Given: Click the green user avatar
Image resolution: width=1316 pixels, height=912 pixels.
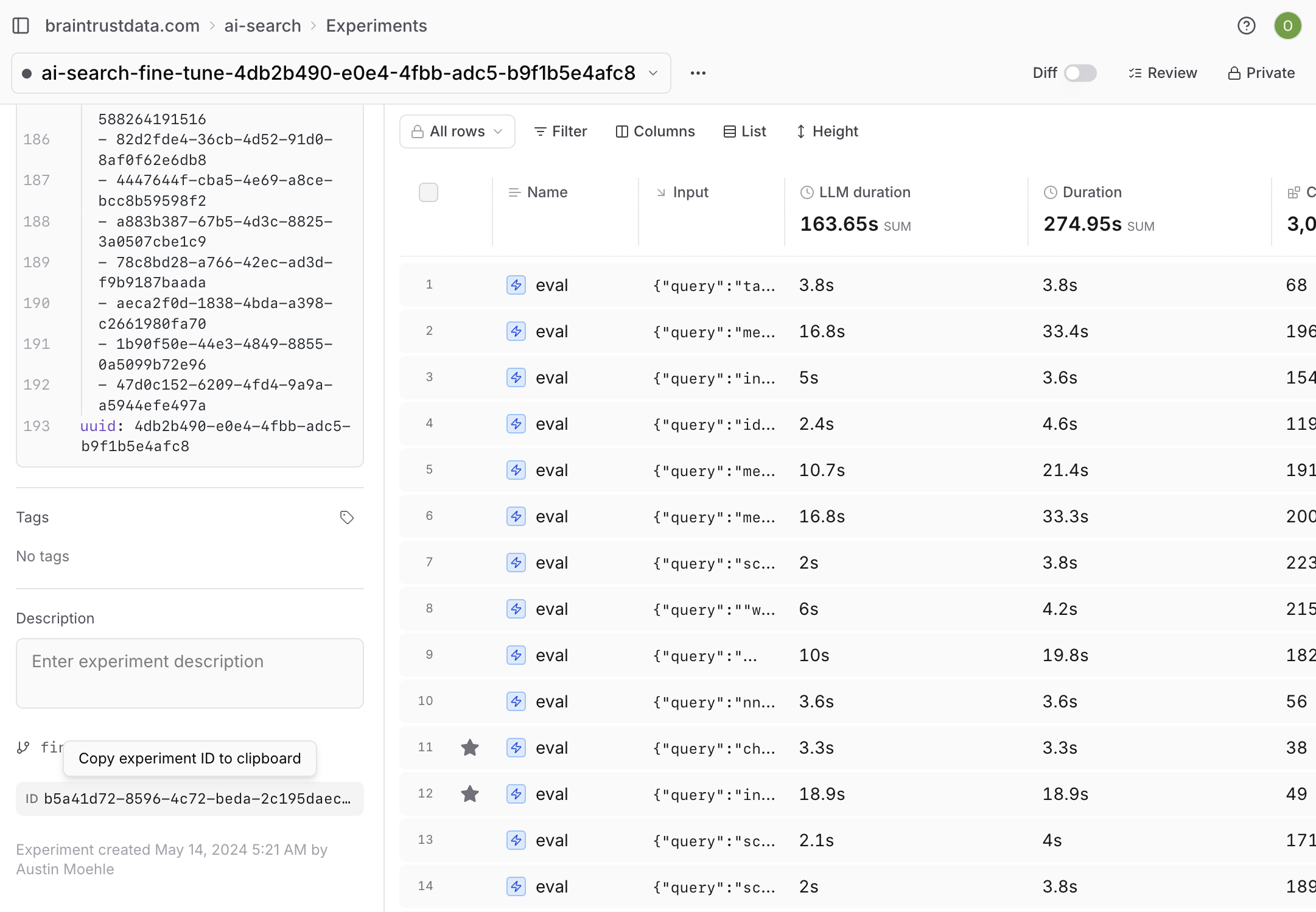Looking at the screenshot, I should point(1287,26).
